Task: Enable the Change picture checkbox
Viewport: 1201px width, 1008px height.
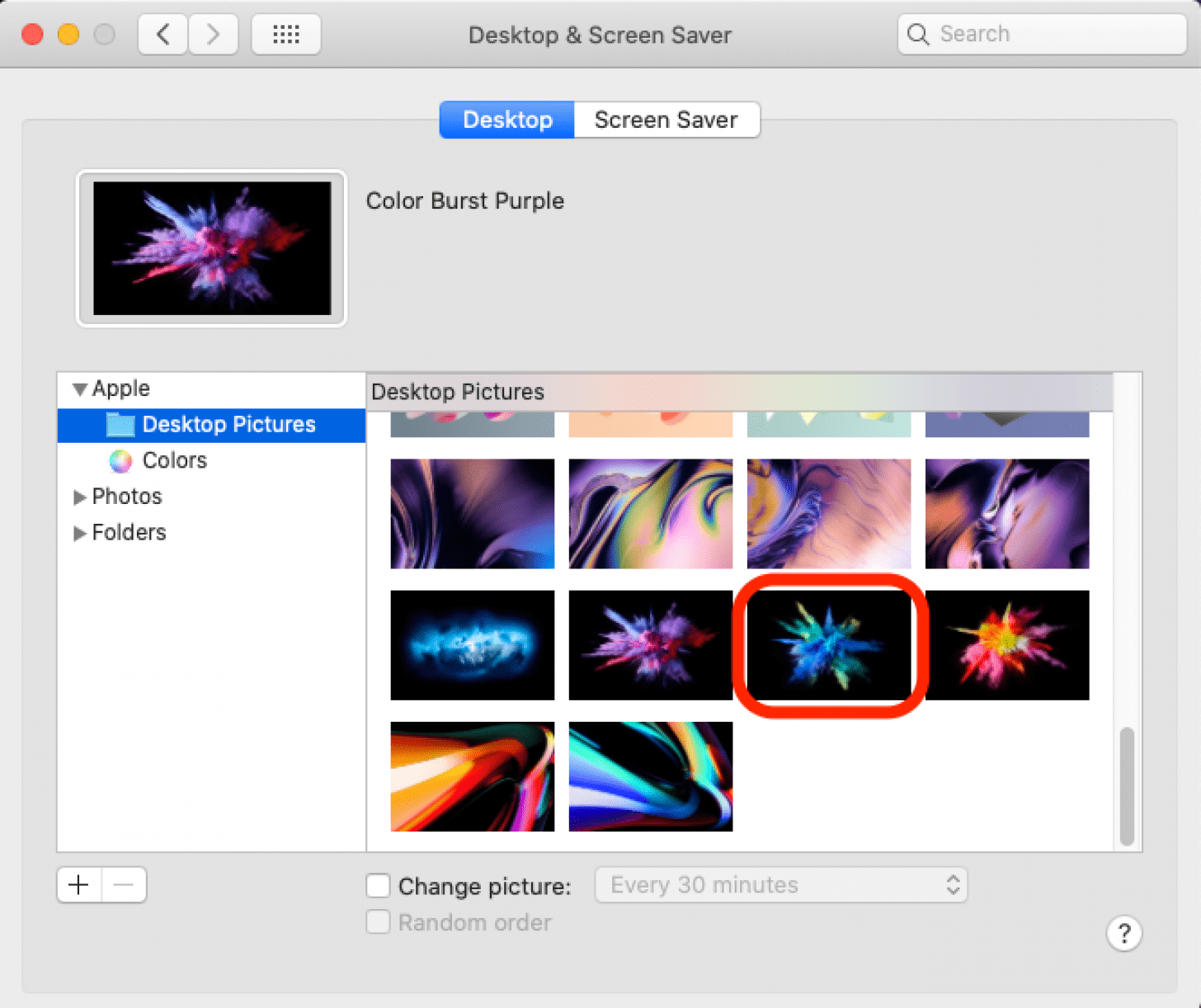Action: pyautogui.click(x=378, y=886)
